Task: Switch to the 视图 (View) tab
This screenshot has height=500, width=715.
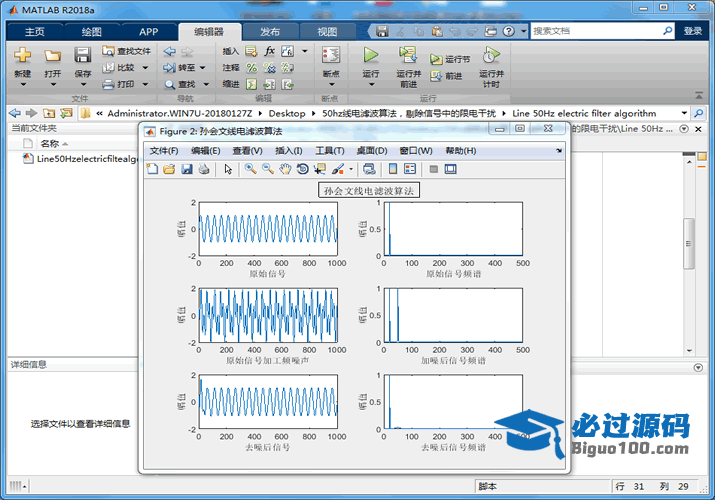Action: (x=327, y=31)
